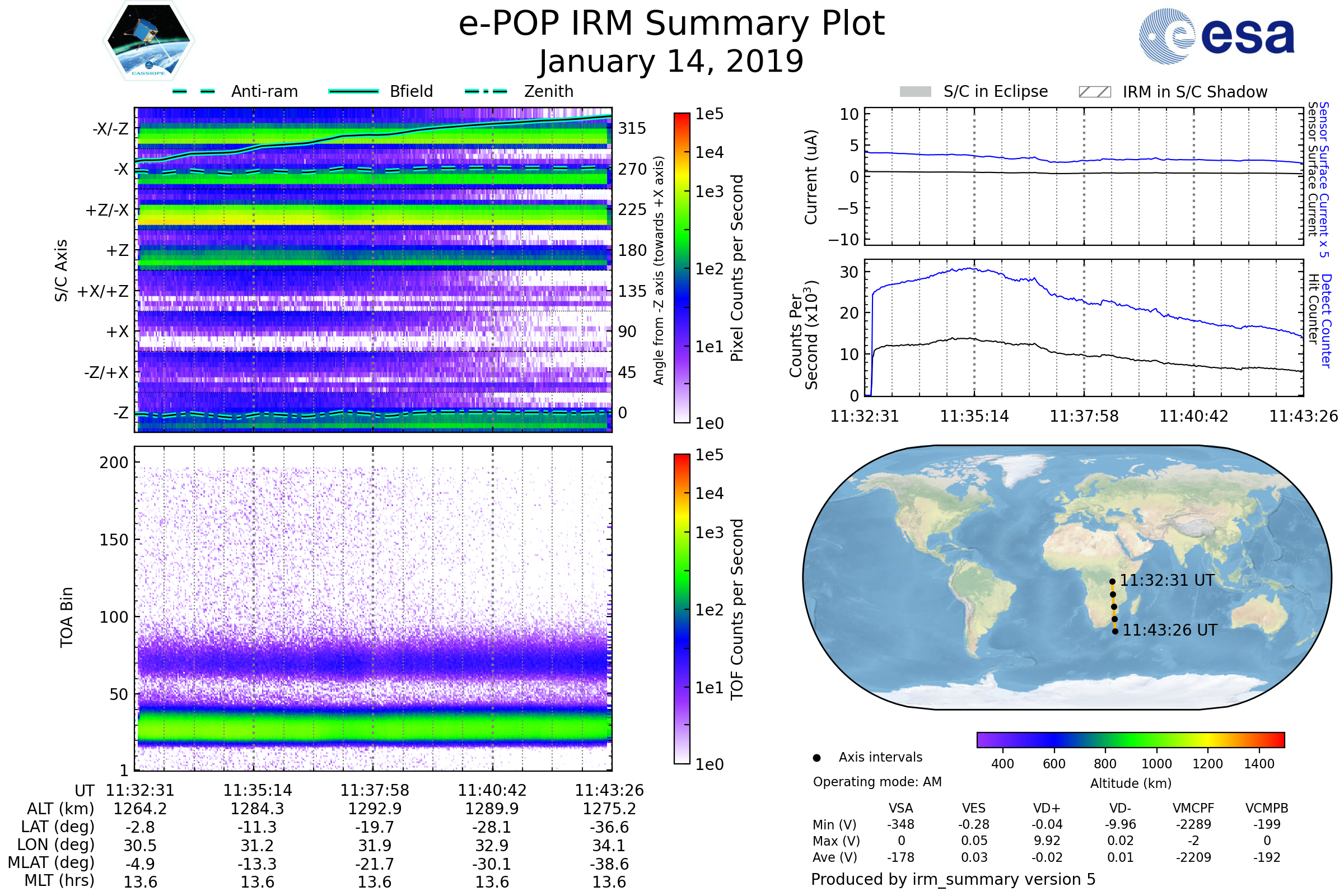Click the blue Detect Counter axis label
The width and height of the screenshot is (1344, 896).
point(1326,321)
